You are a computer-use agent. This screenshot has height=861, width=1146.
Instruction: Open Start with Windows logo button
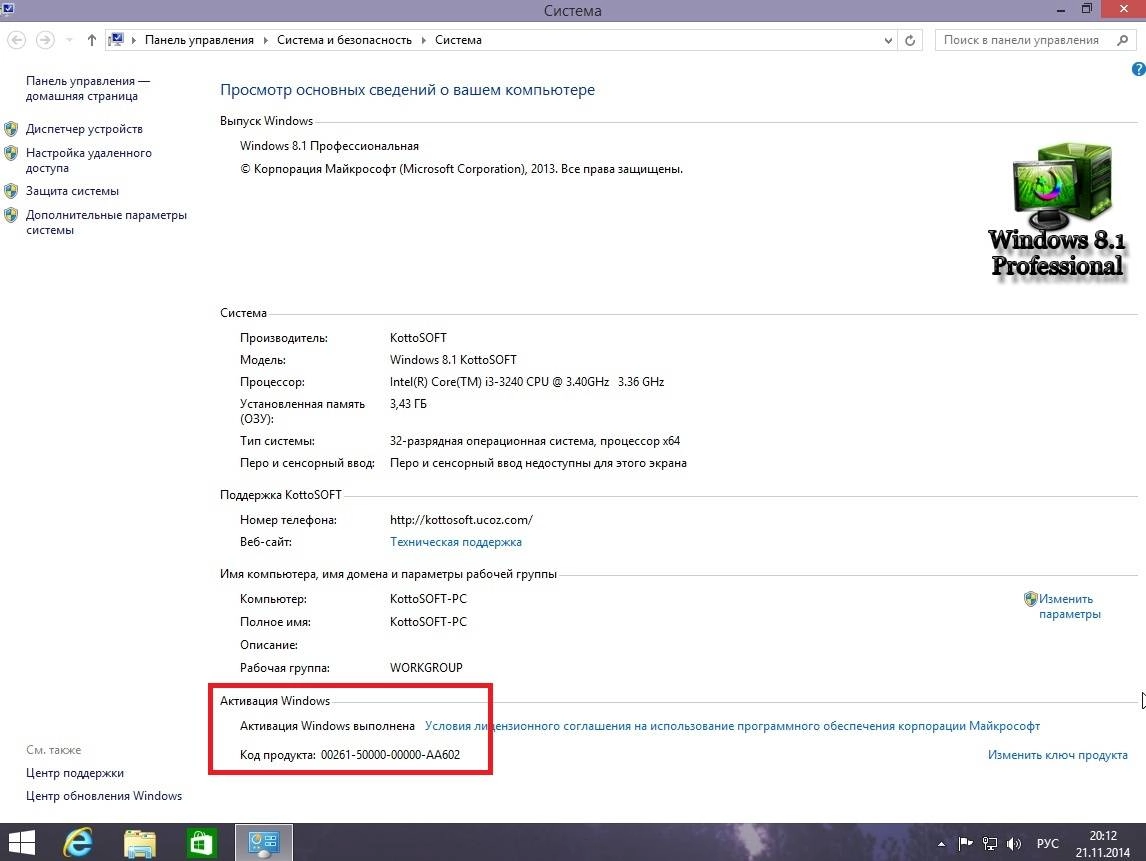tap(21, 843)
